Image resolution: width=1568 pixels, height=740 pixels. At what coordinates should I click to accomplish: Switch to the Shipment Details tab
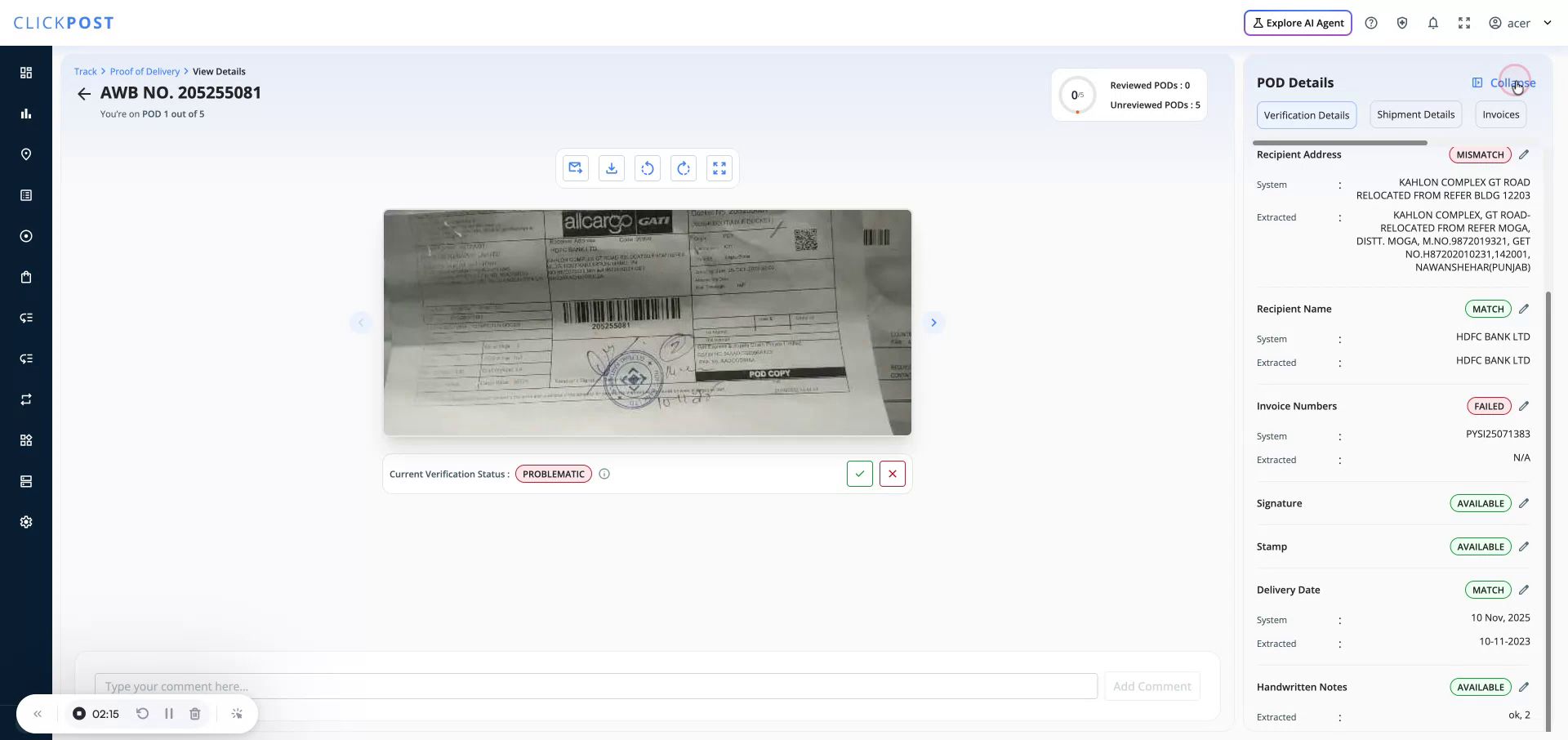click(1415, 114)
